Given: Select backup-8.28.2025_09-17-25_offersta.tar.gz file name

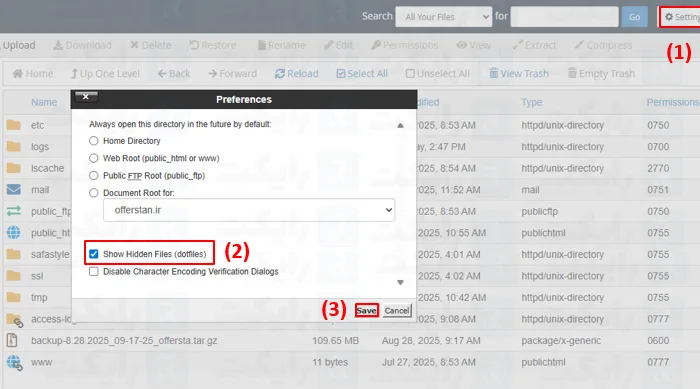Looking at the screenshot, I should click(x=124, y=341).
